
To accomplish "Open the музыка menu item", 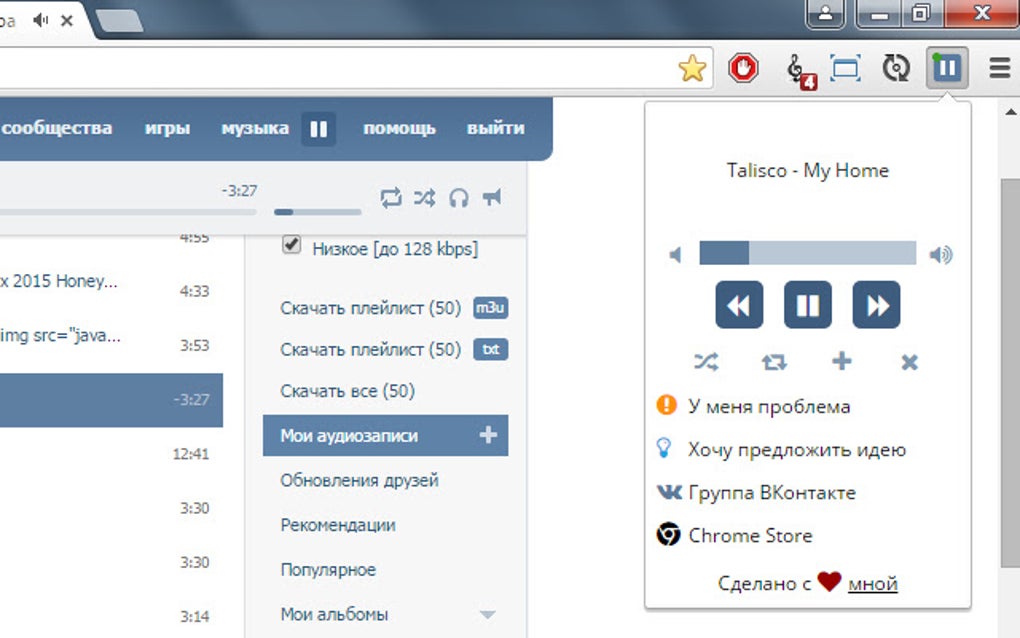I will coord(255,128).
